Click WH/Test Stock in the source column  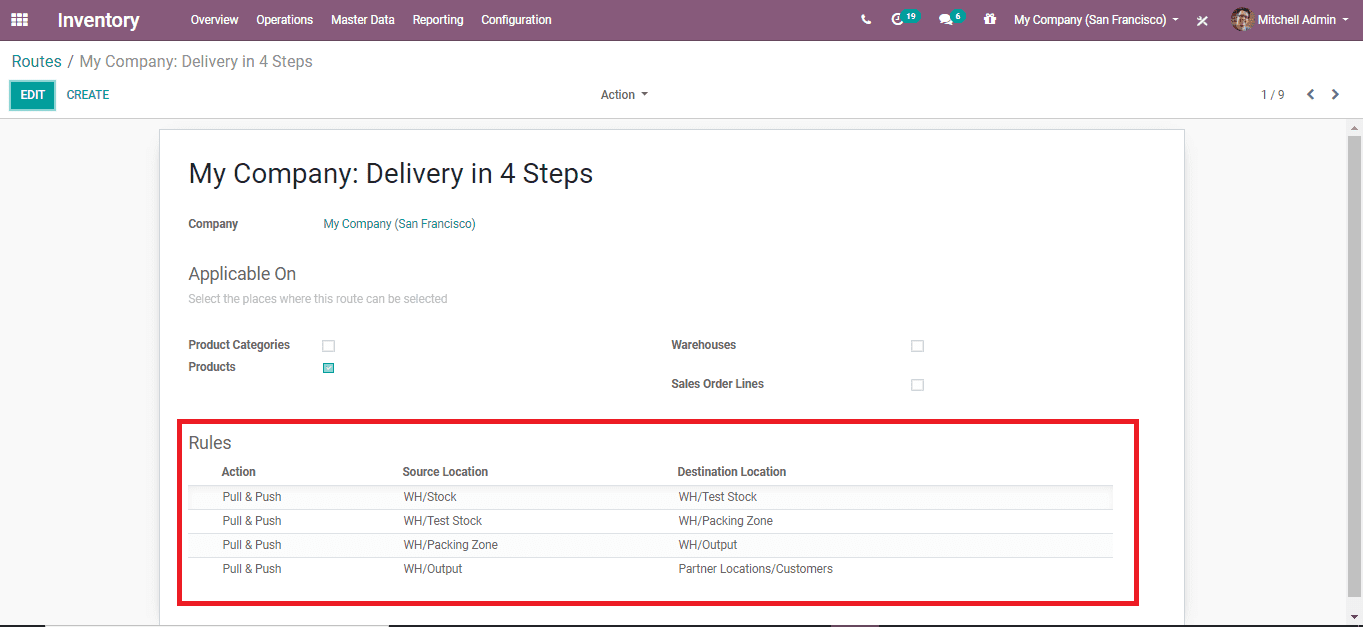[x=442, y=521]
